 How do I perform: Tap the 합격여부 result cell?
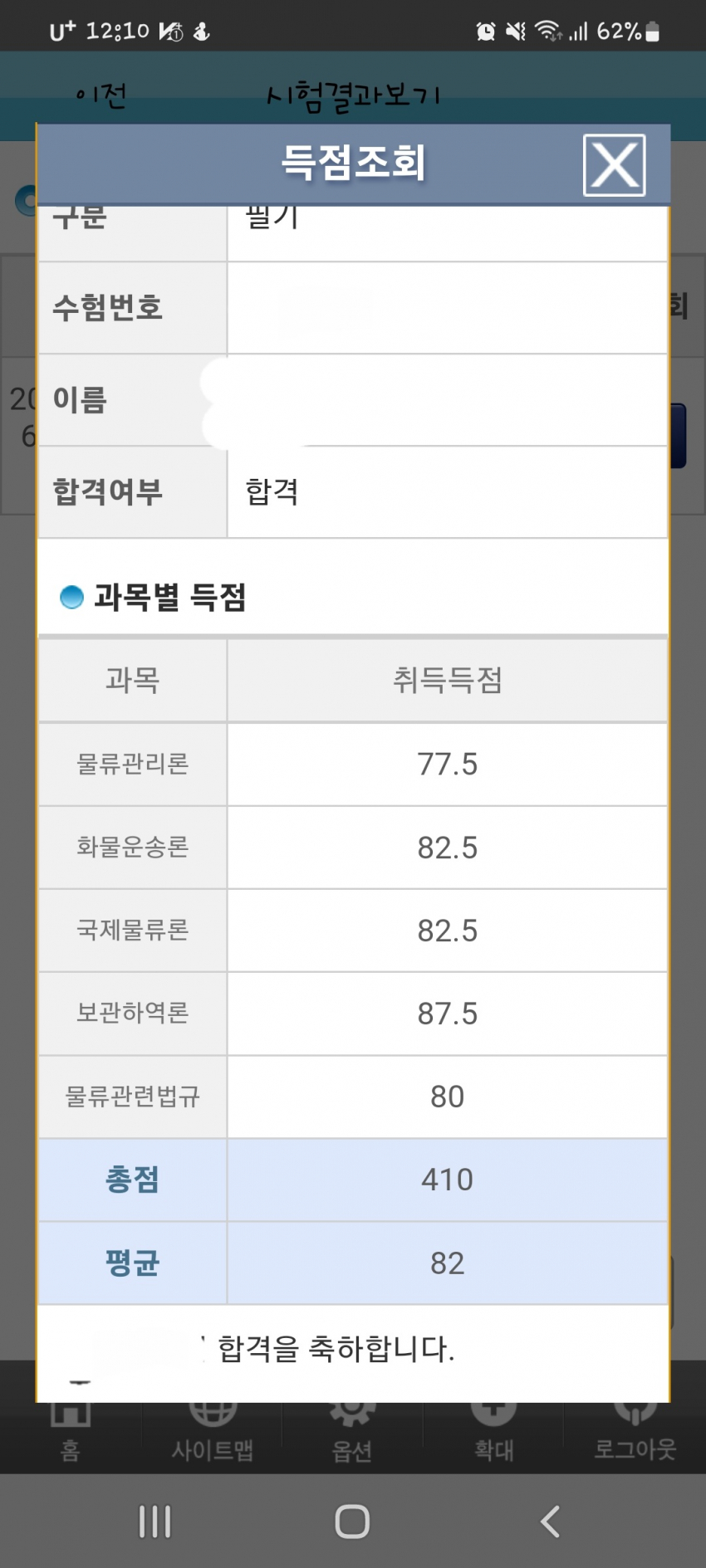[448, 492]
